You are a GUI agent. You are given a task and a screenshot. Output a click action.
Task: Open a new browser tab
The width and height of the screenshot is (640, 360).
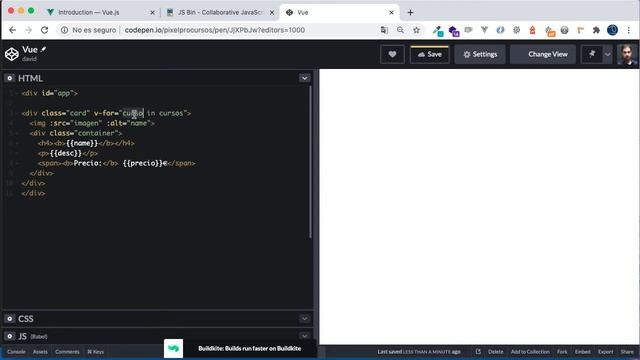tap(410, 13)
